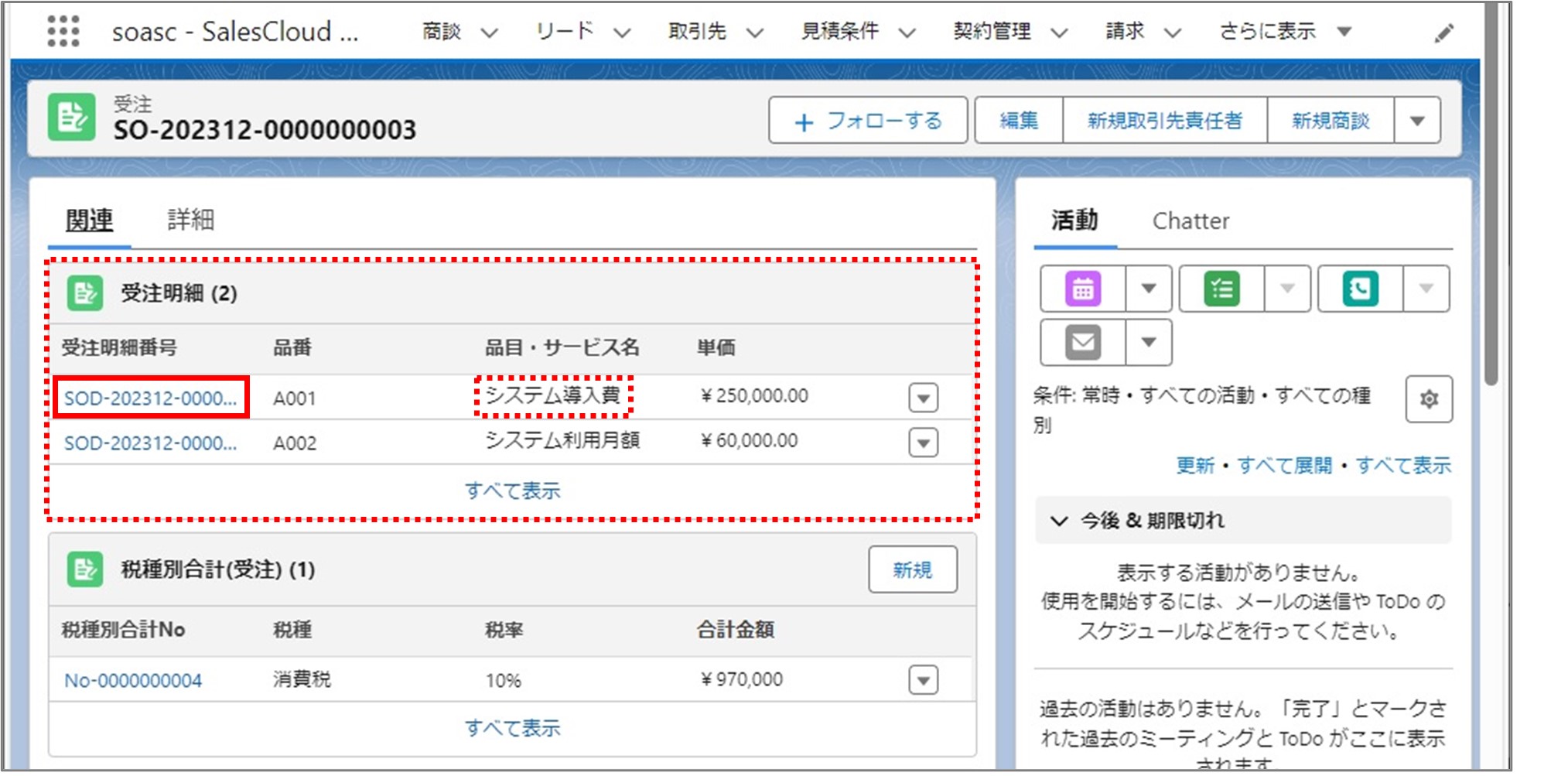This screenshot has height=776, width=1568.
Task: Click the 新規商談 button
Action: 1331,120
